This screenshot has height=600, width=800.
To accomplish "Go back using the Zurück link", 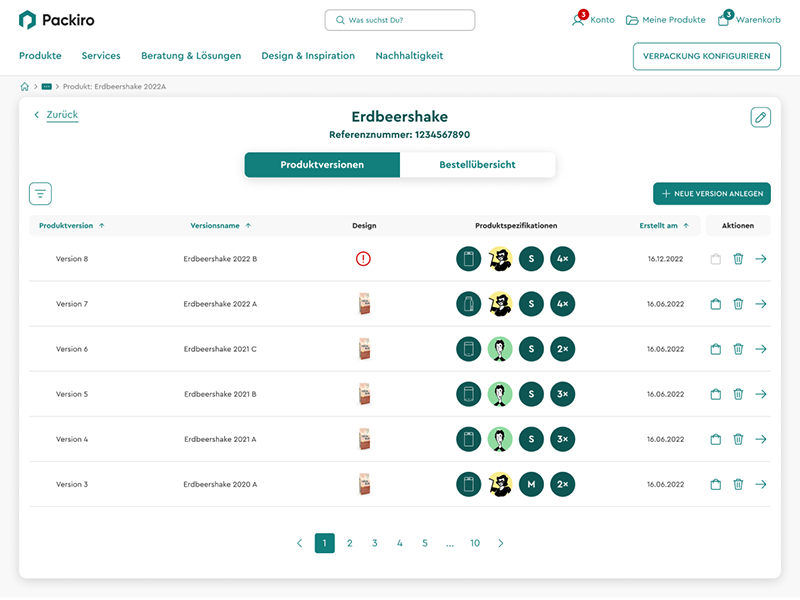I will point(61,115).
